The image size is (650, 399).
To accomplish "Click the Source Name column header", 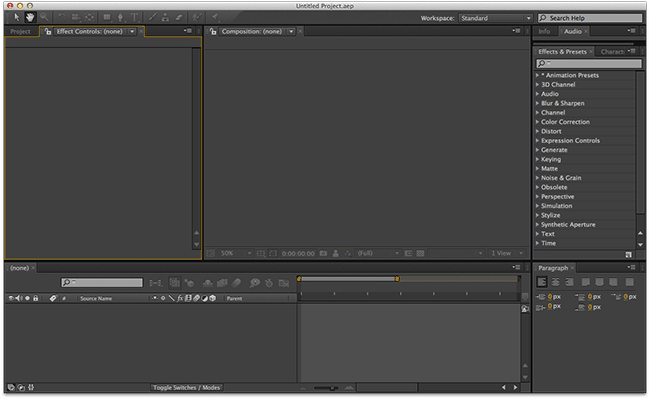I will click(x=96, y=298).
